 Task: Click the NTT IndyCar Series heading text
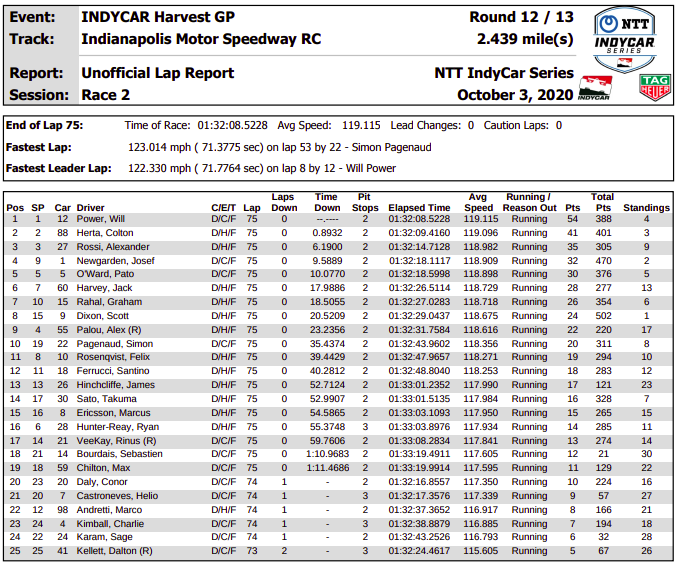click(504, 73)
